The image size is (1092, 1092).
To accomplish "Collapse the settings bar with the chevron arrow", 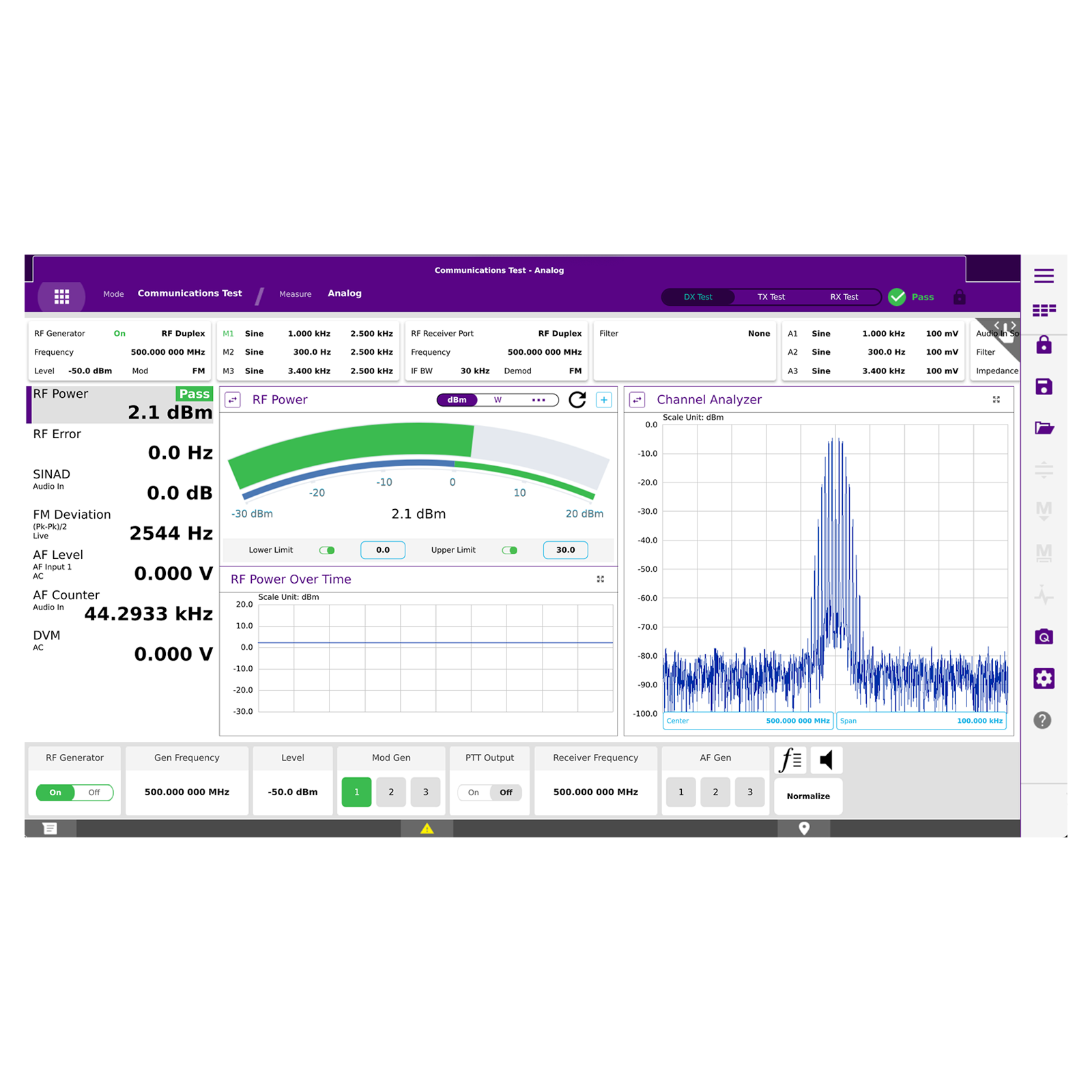I will 998,326.
